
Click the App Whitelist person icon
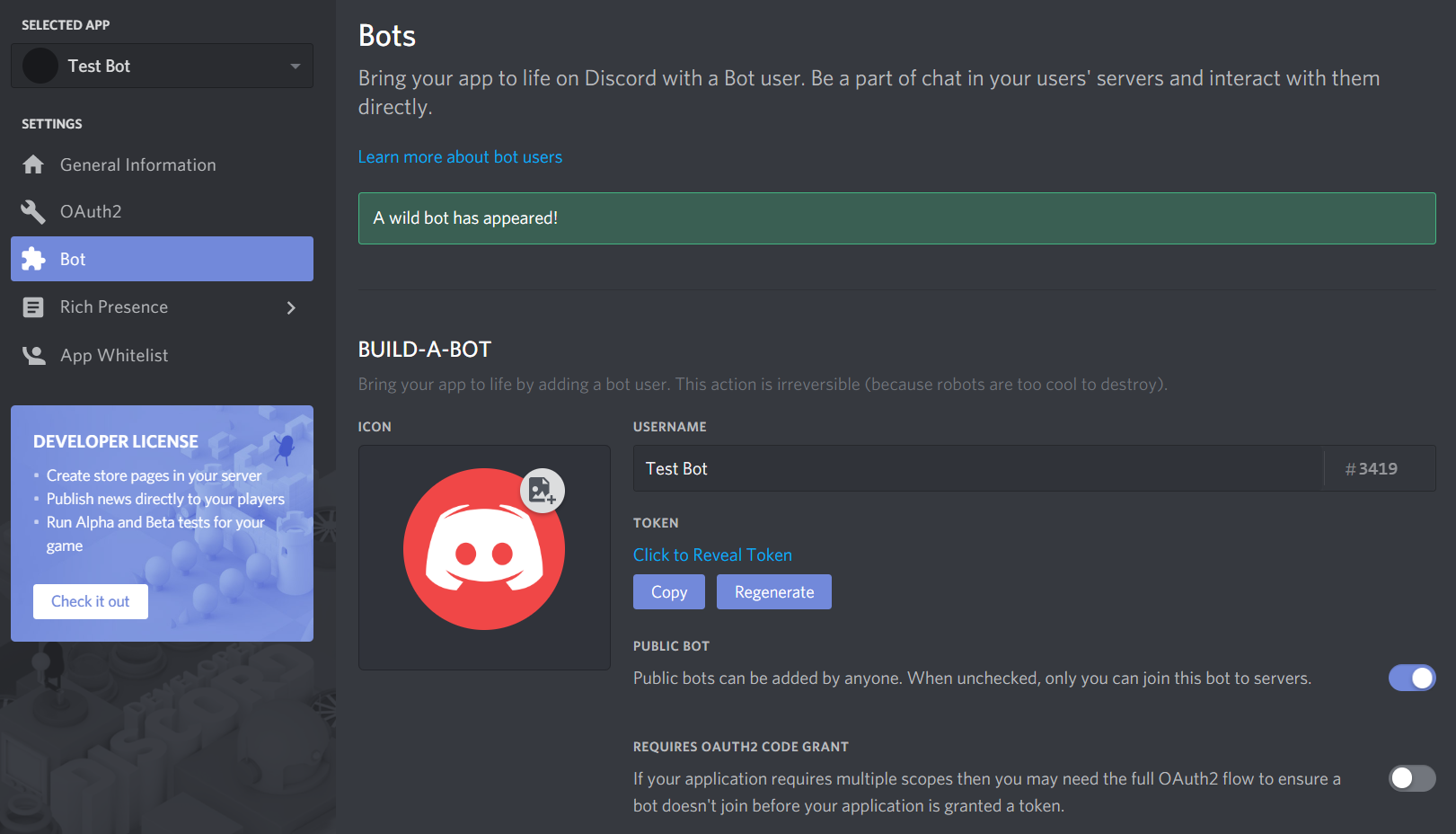pos(33,356)
